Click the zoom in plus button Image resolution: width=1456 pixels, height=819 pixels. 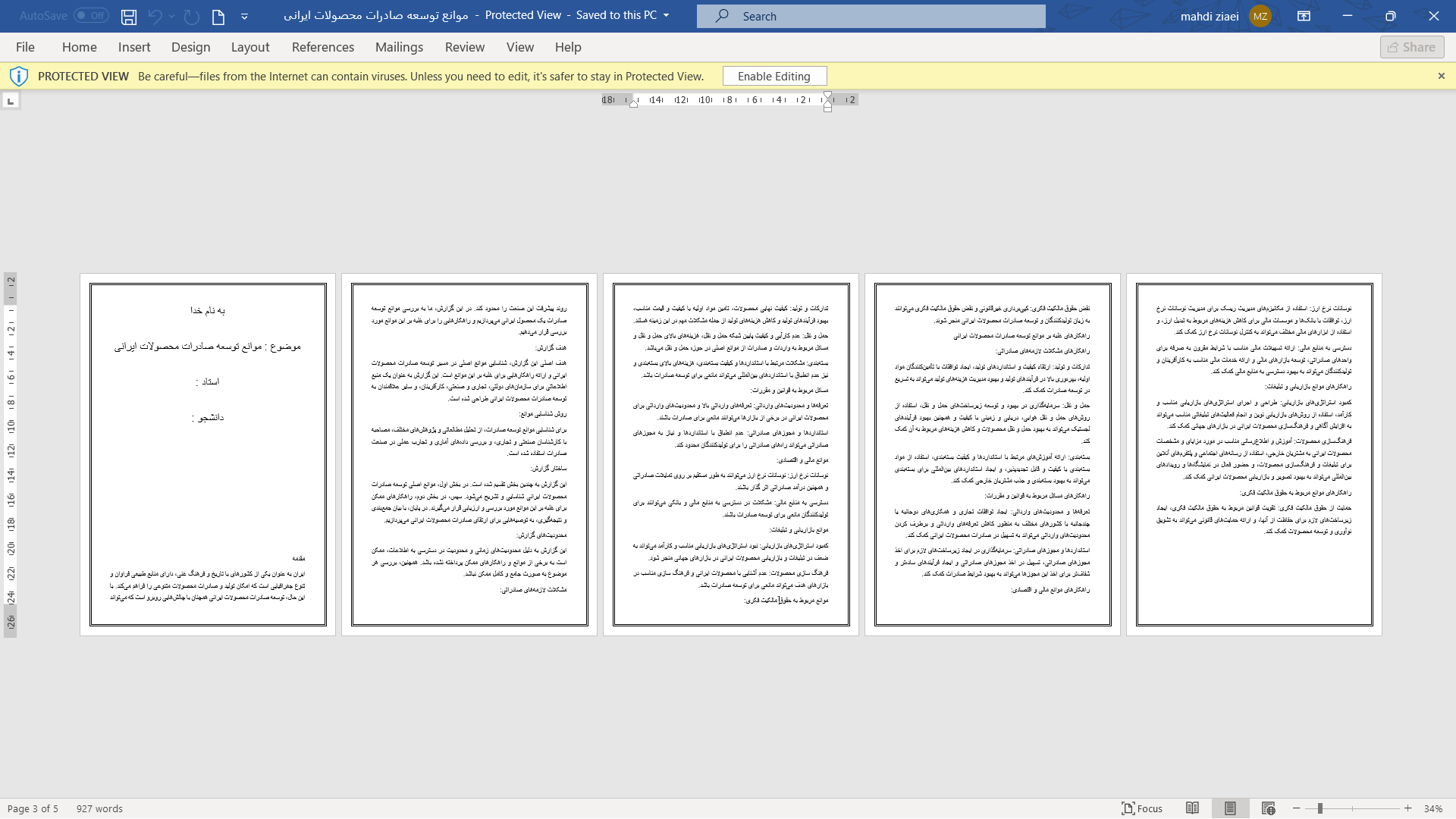(1408, 808)
